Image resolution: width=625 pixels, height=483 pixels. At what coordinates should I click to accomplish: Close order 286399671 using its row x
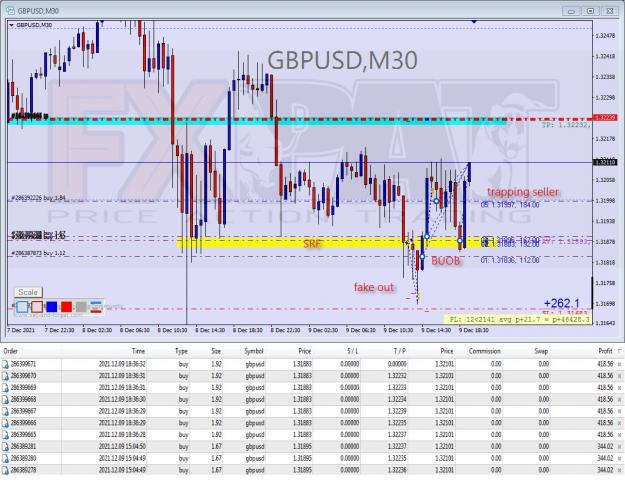[x=619, y=364]
